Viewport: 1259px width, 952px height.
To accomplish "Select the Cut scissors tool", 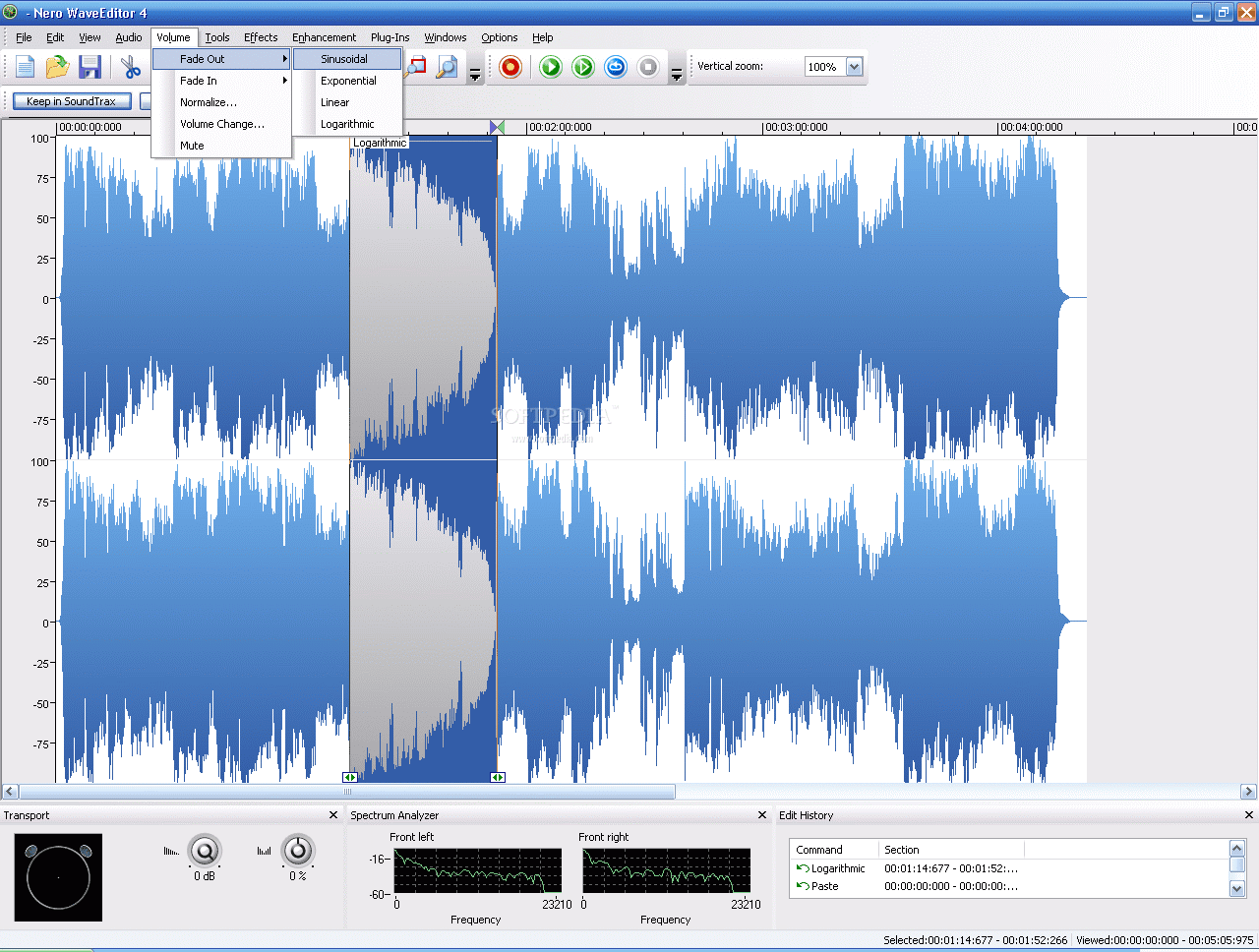I will pos(129,67).
